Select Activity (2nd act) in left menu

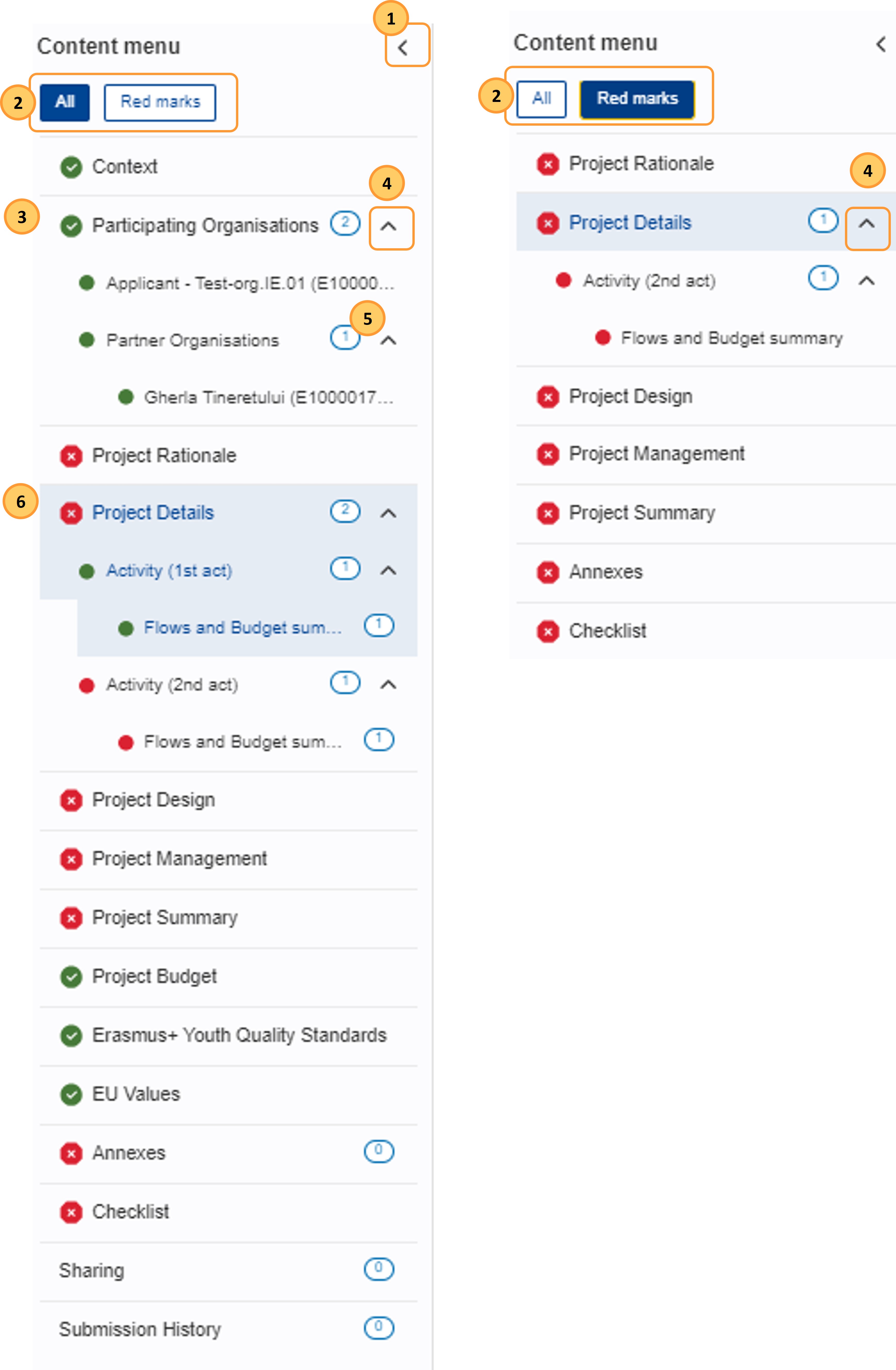click(172, 685)
